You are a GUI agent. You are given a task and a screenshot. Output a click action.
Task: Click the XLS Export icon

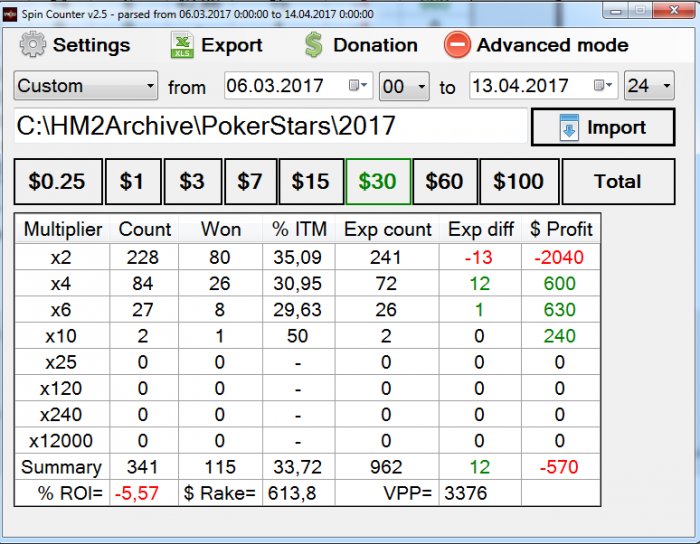click(x=182, y=45)
